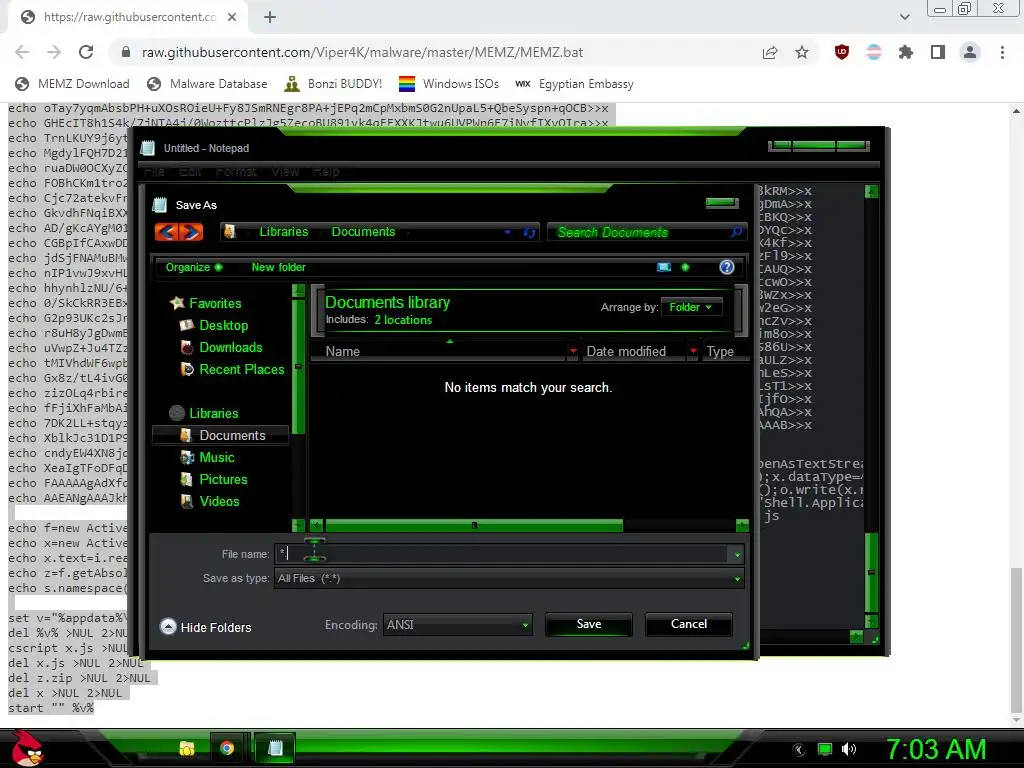This screenshot has width=1024, height=768.
Task: Open the Windows ISOs bookmark
Action: coord(449,84)
